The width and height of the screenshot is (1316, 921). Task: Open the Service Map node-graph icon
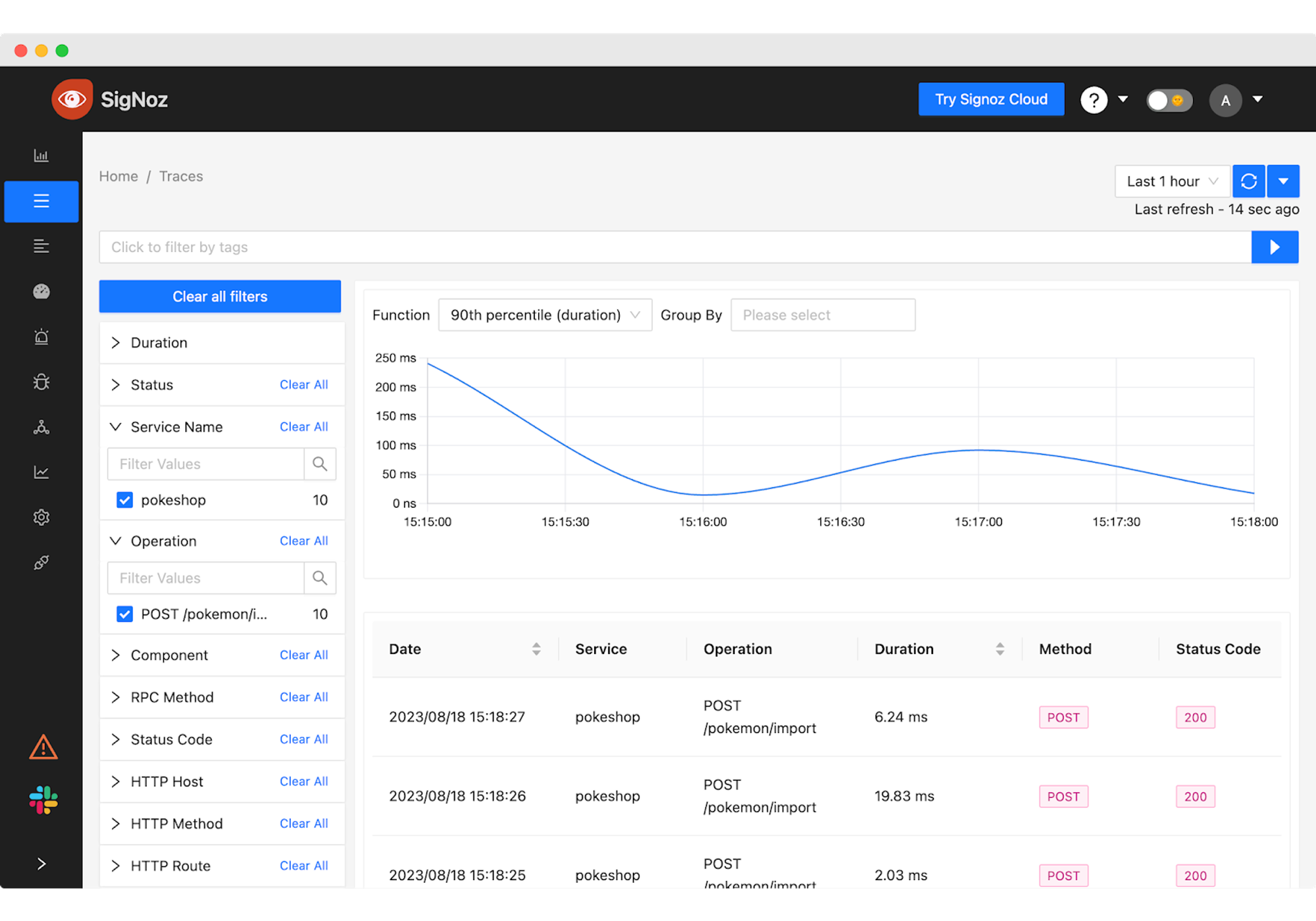pos(41,428)
